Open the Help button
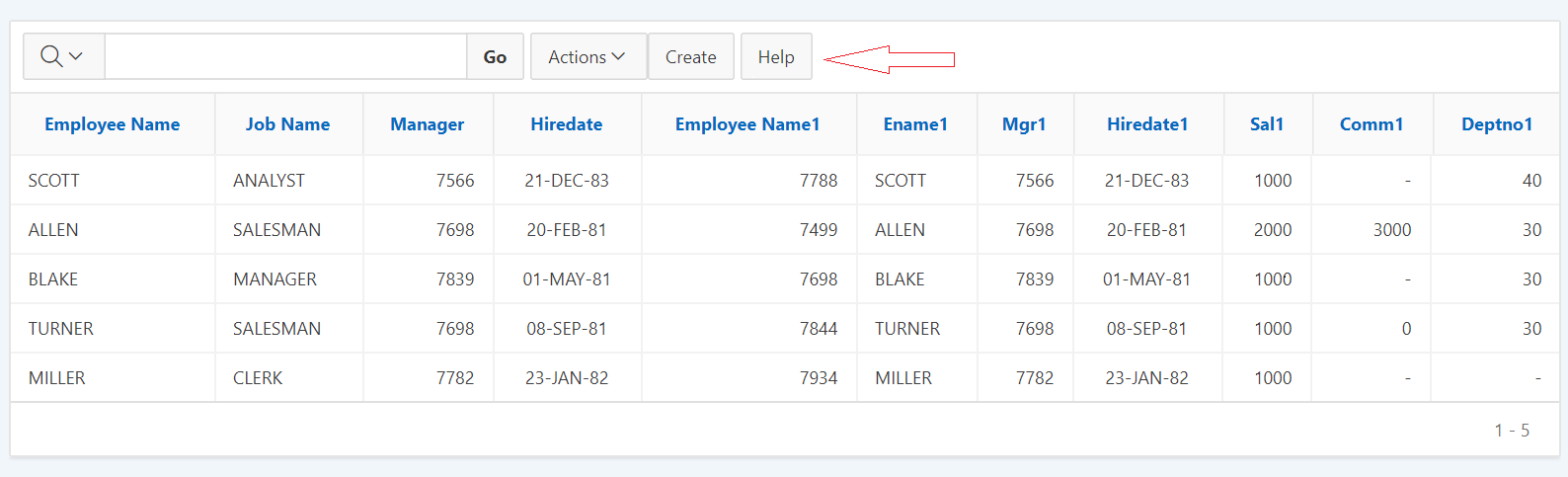 point(776,56)
